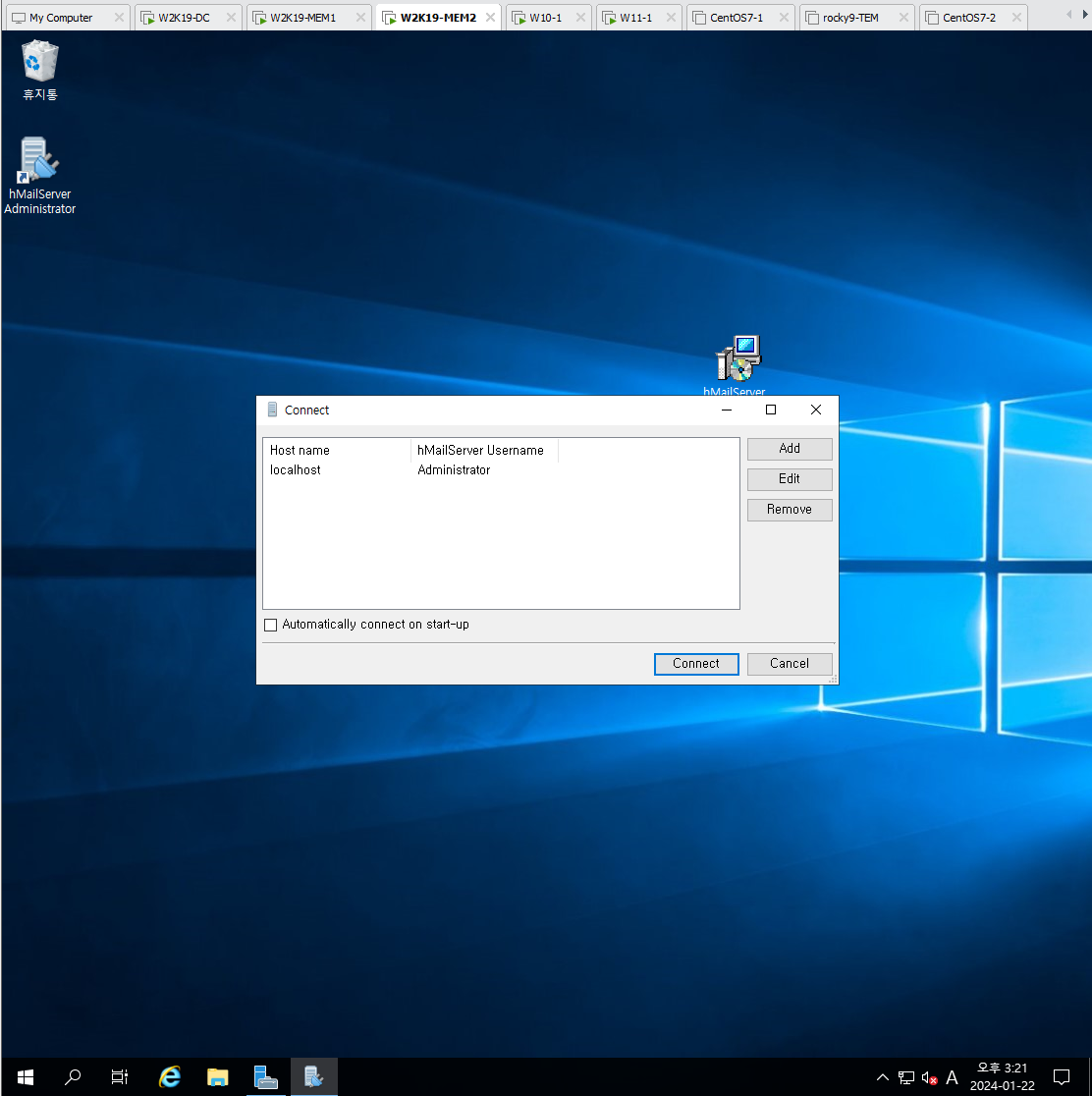
Task: Click the Connect button
Action: (x=696, y=664)
